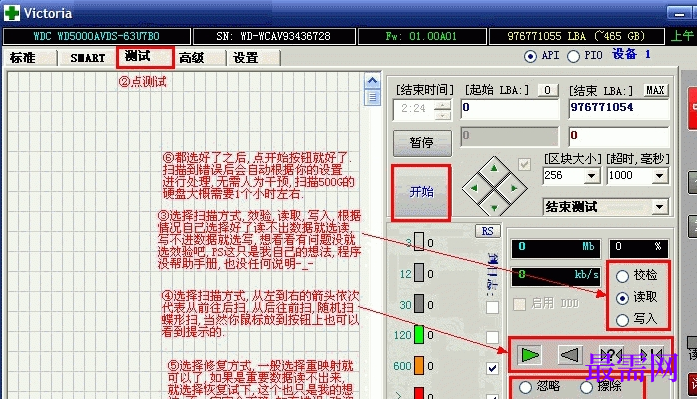Toggle the 启用 DDD checkbox
697x399 pixels.
pos(519,304)
